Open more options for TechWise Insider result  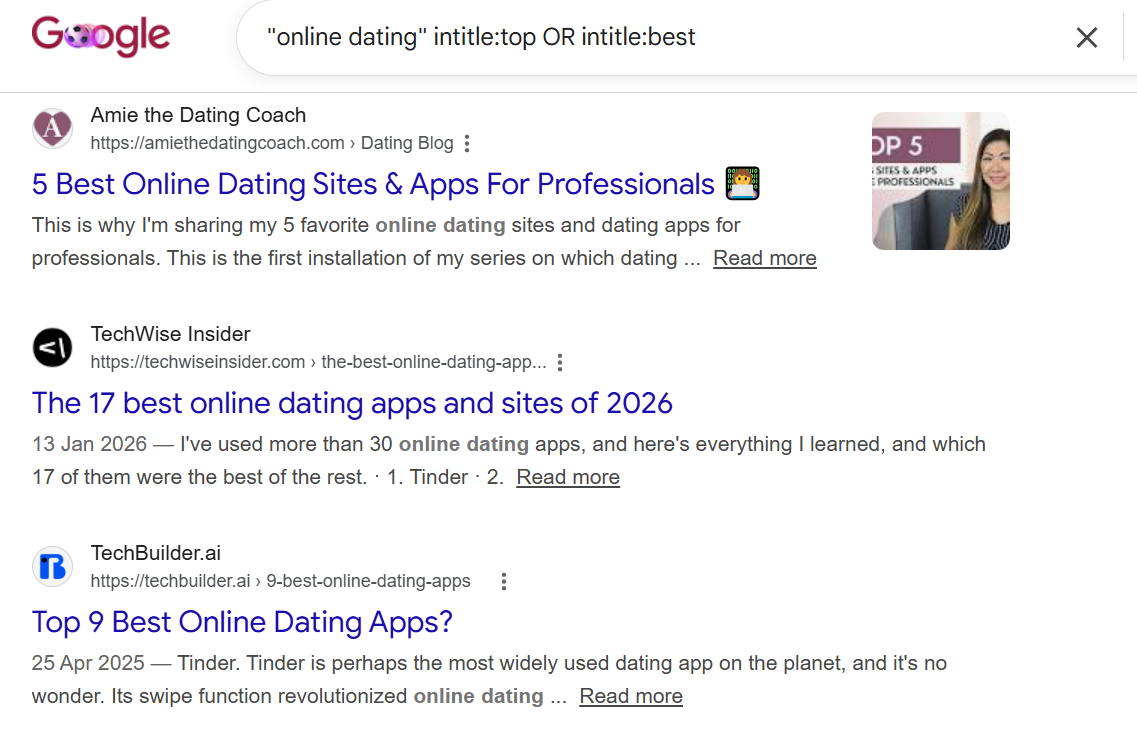click(560, 363)
